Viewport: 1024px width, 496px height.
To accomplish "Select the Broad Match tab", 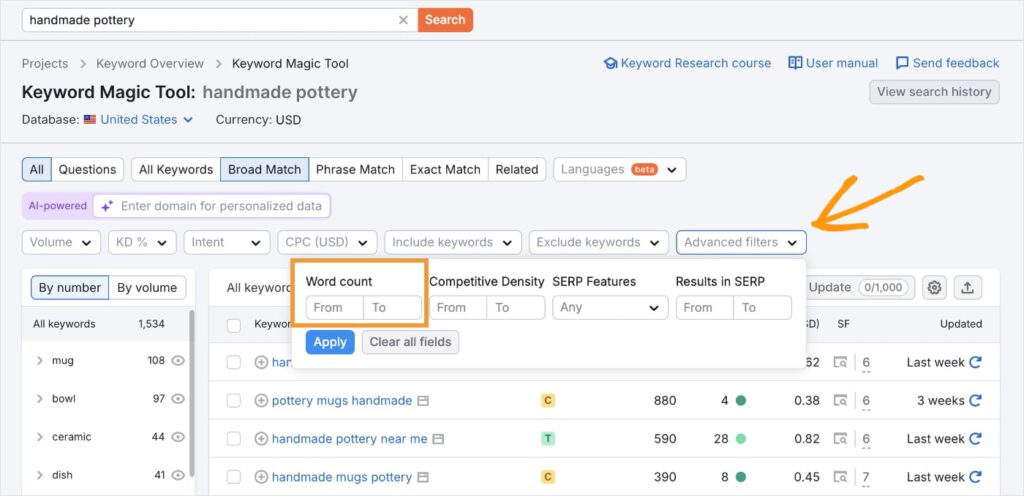I will point(264,170).
